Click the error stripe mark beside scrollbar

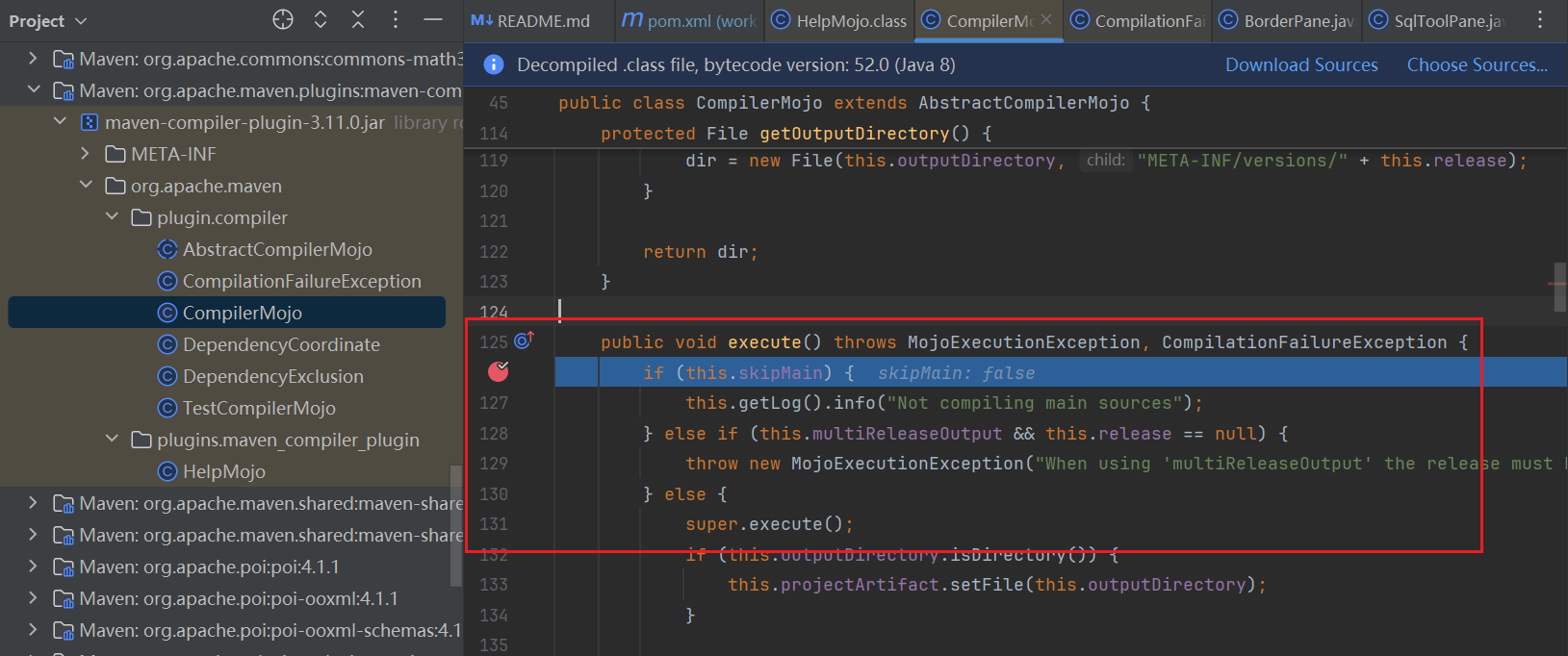point(1556,285)
